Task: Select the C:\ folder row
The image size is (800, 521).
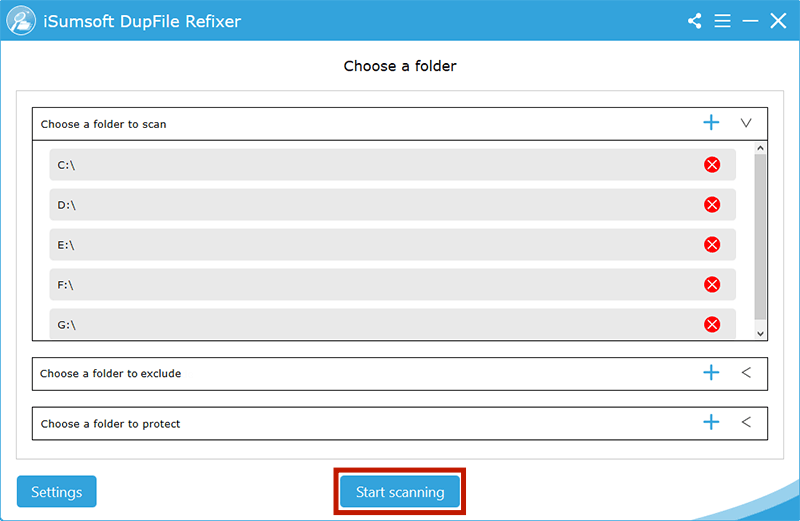Action: [x=392, y=165]
